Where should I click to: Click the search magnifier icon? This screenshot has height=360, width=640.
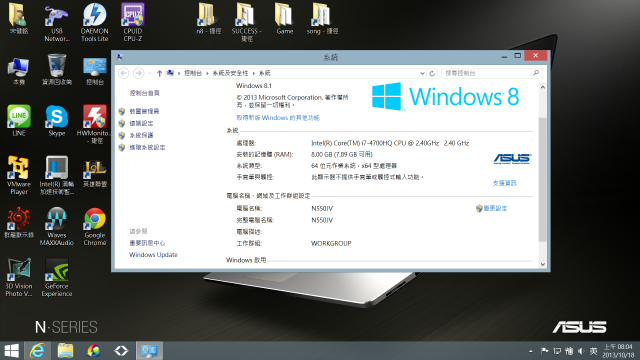click(x=536, y=73)
